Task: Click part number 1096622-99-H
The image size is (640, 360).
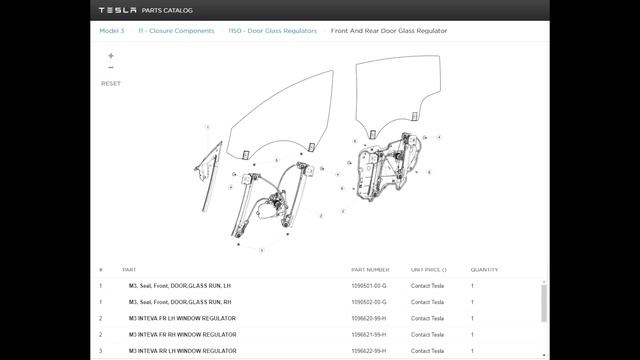Action: [369, 351]
